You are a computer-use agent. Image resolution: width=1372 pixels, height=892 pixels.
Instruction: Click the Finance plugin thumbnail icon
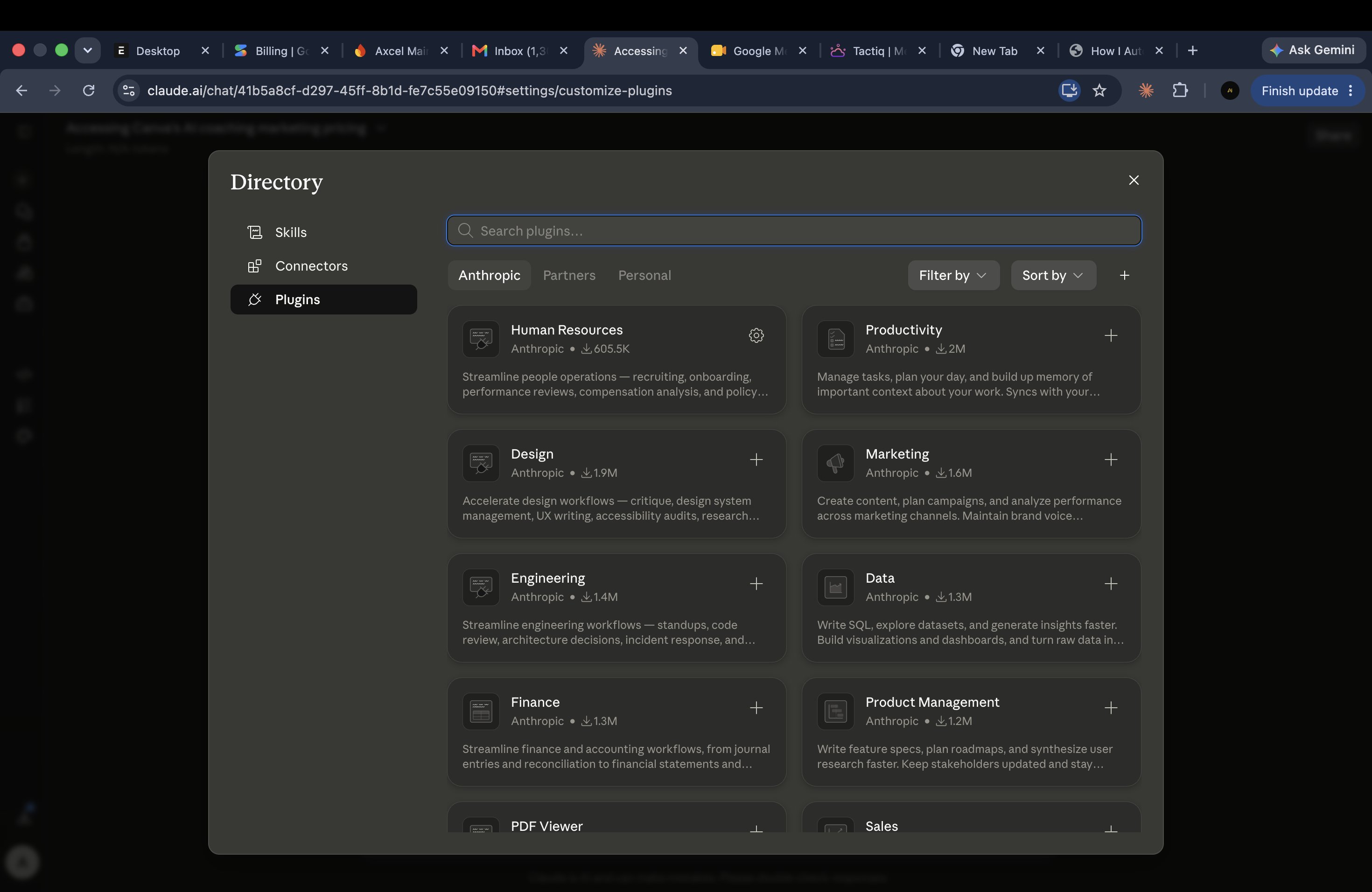point(481,711)
